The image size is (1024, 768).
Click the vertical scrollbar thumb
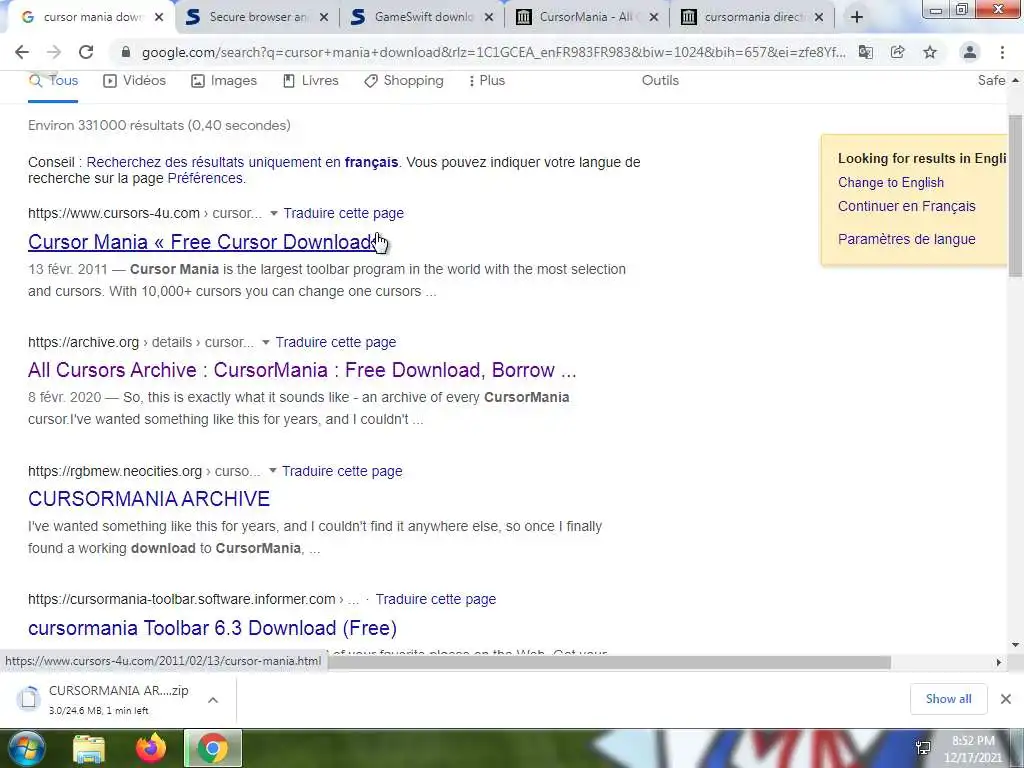tap(1015, 196)
